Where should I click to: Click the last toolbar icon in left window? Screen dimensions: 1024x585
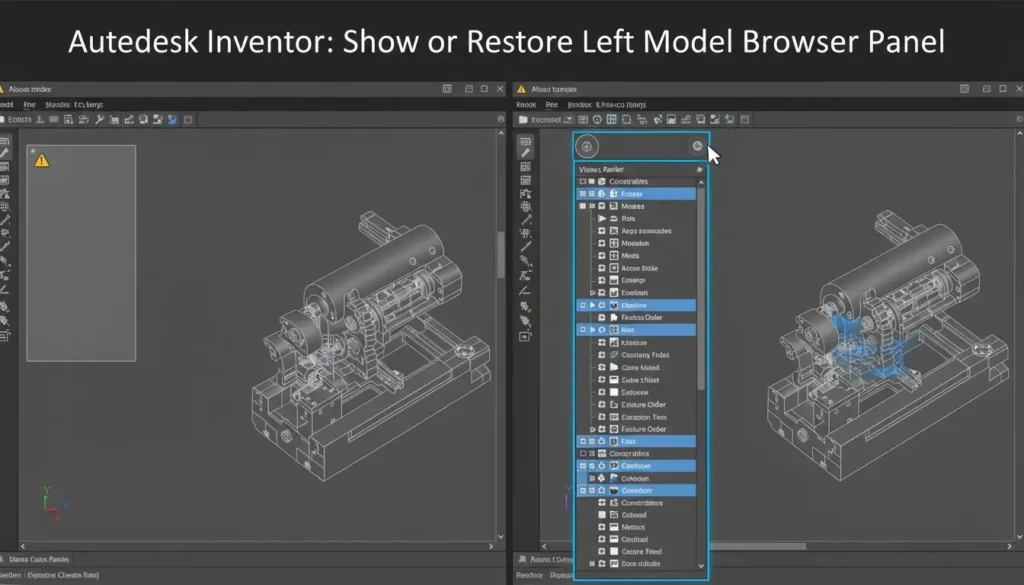188,119
